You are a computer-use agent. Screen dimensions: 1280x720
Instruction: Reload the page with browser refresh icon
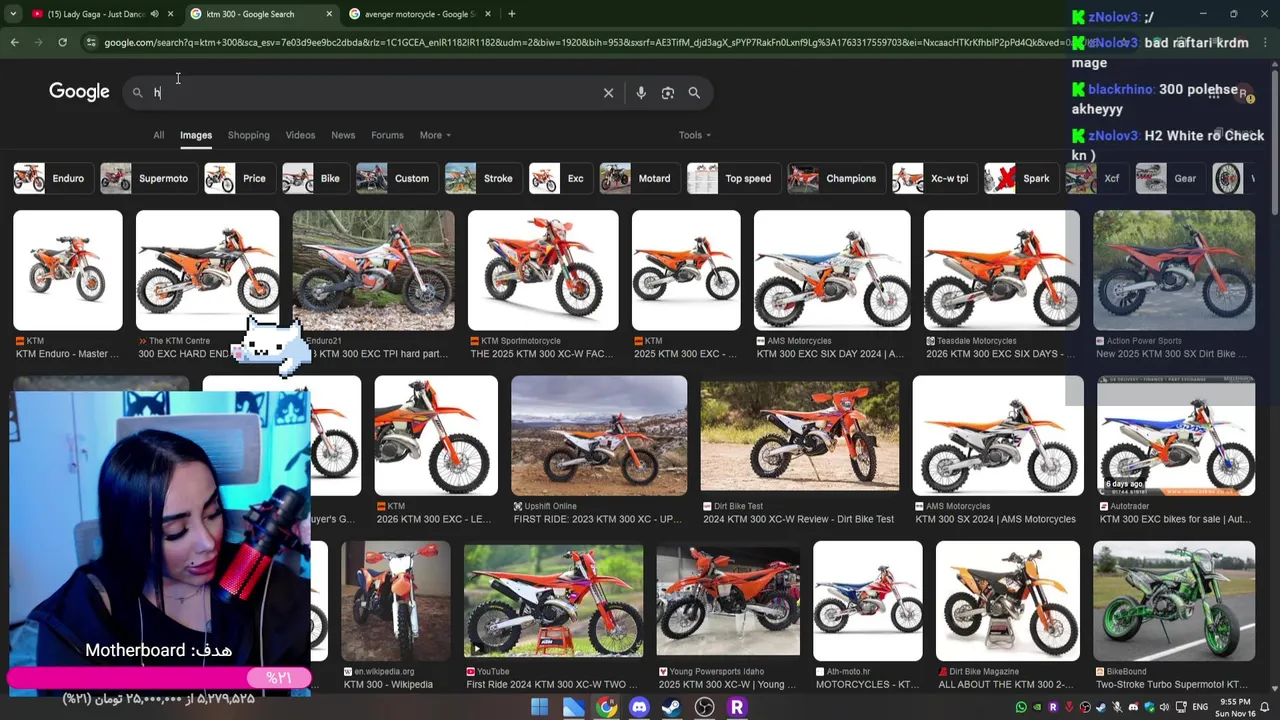62,42
